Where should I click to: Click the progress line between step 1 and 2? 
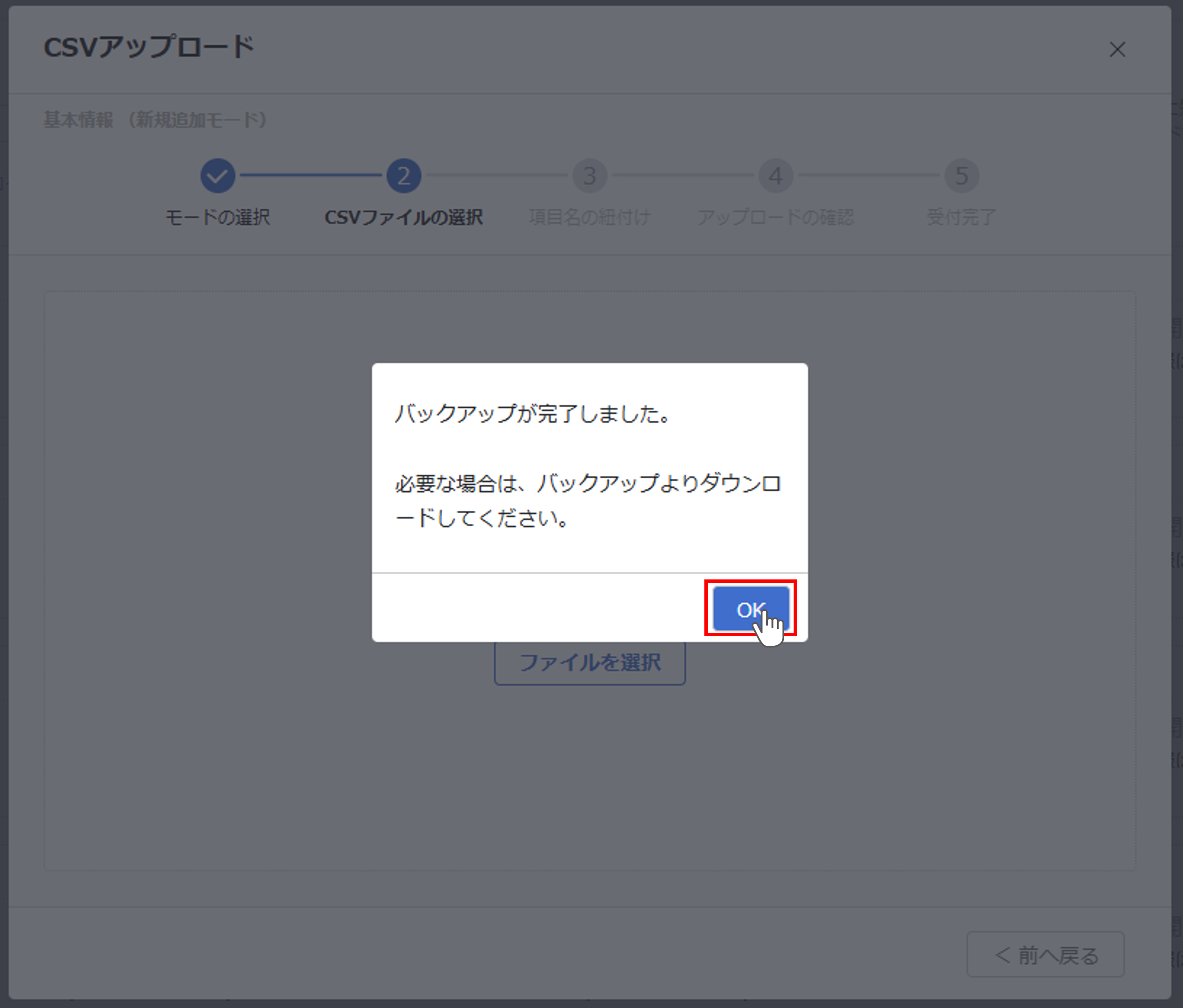tap(311, 175)
